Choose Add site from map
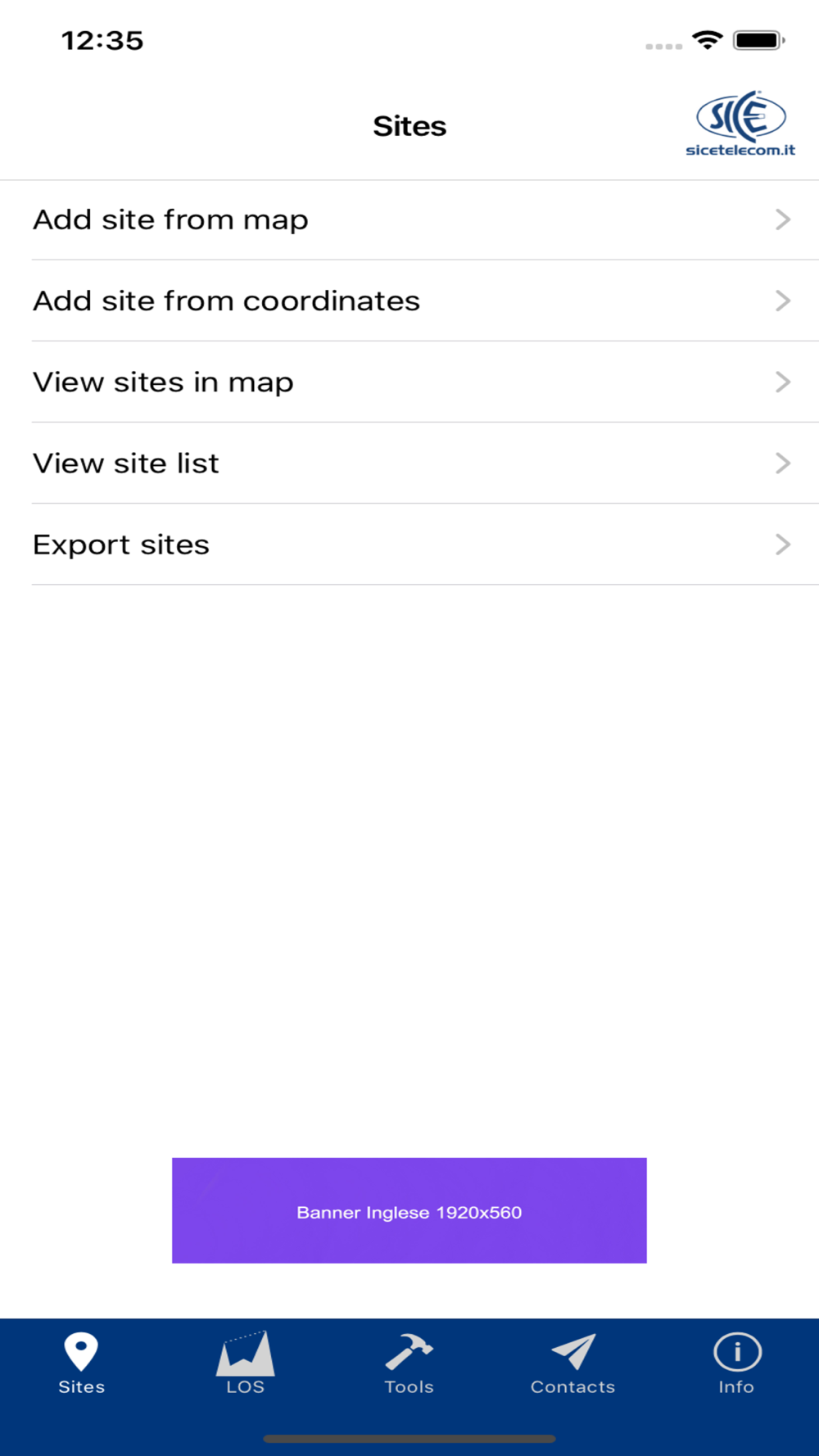Image resolution: width=819 pixels, height=1456 pixels. coord(170,219)
